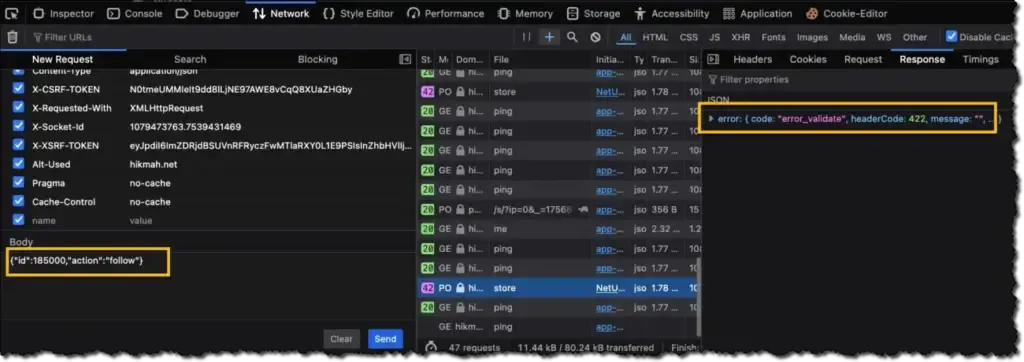Image resolution: width=1024 pixels, height=362 pixels.
Task: Uncheck the Pragma header checkbox
Action: point(18,183)
